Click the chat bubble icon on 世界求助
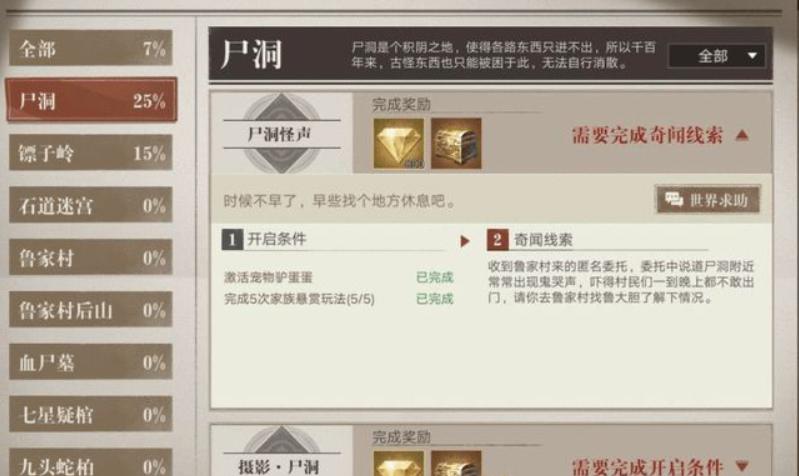Viewport: 799px width, 476px height. coord(674,200)
